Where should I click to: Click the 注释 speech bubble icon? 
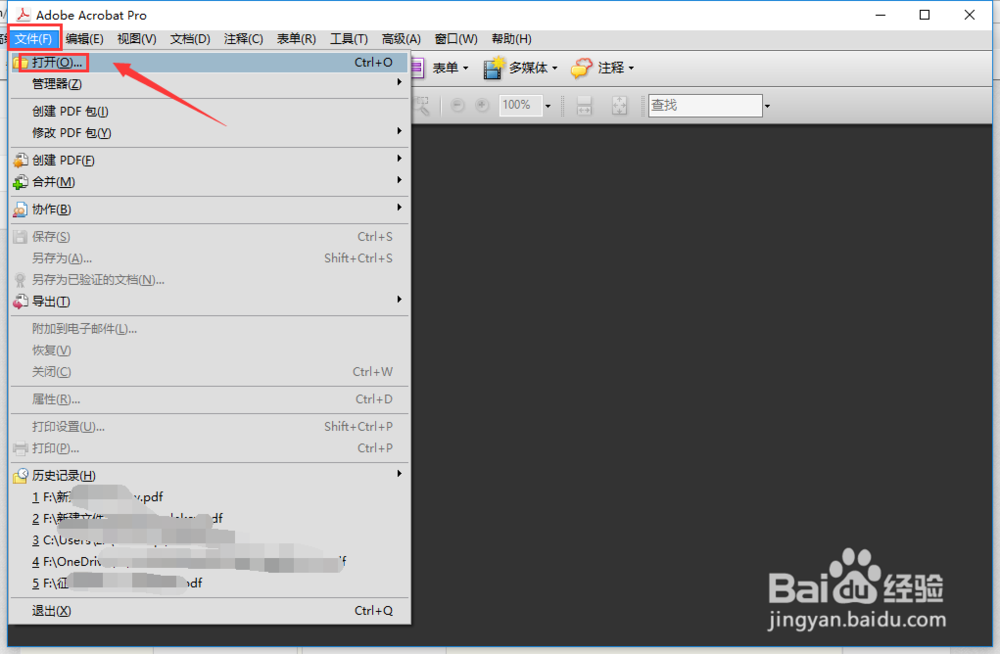[581, 68]
